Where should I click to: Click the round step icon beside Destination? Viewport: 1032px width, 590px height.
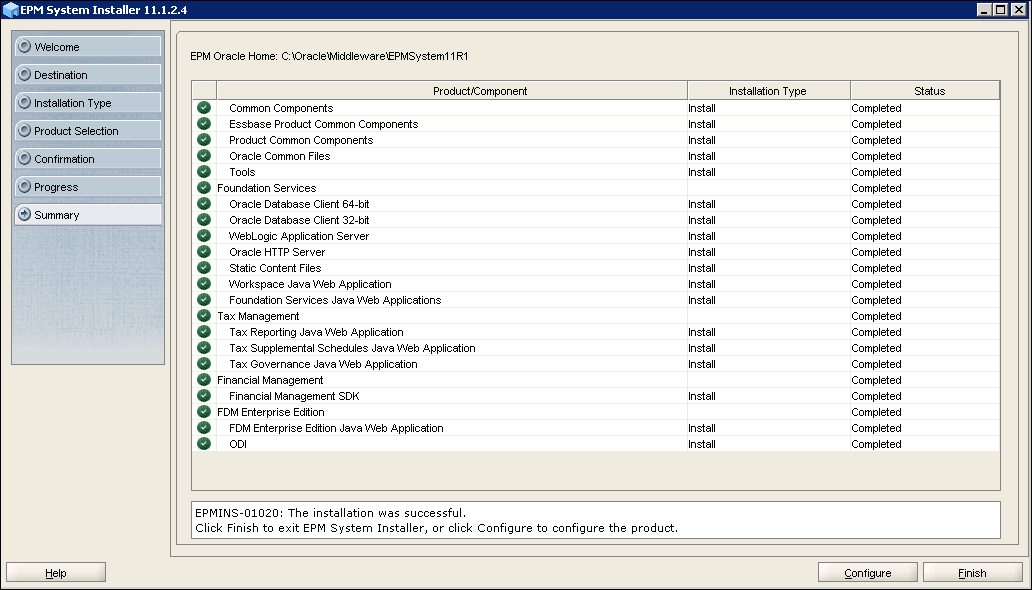click(x=25, y=74)
